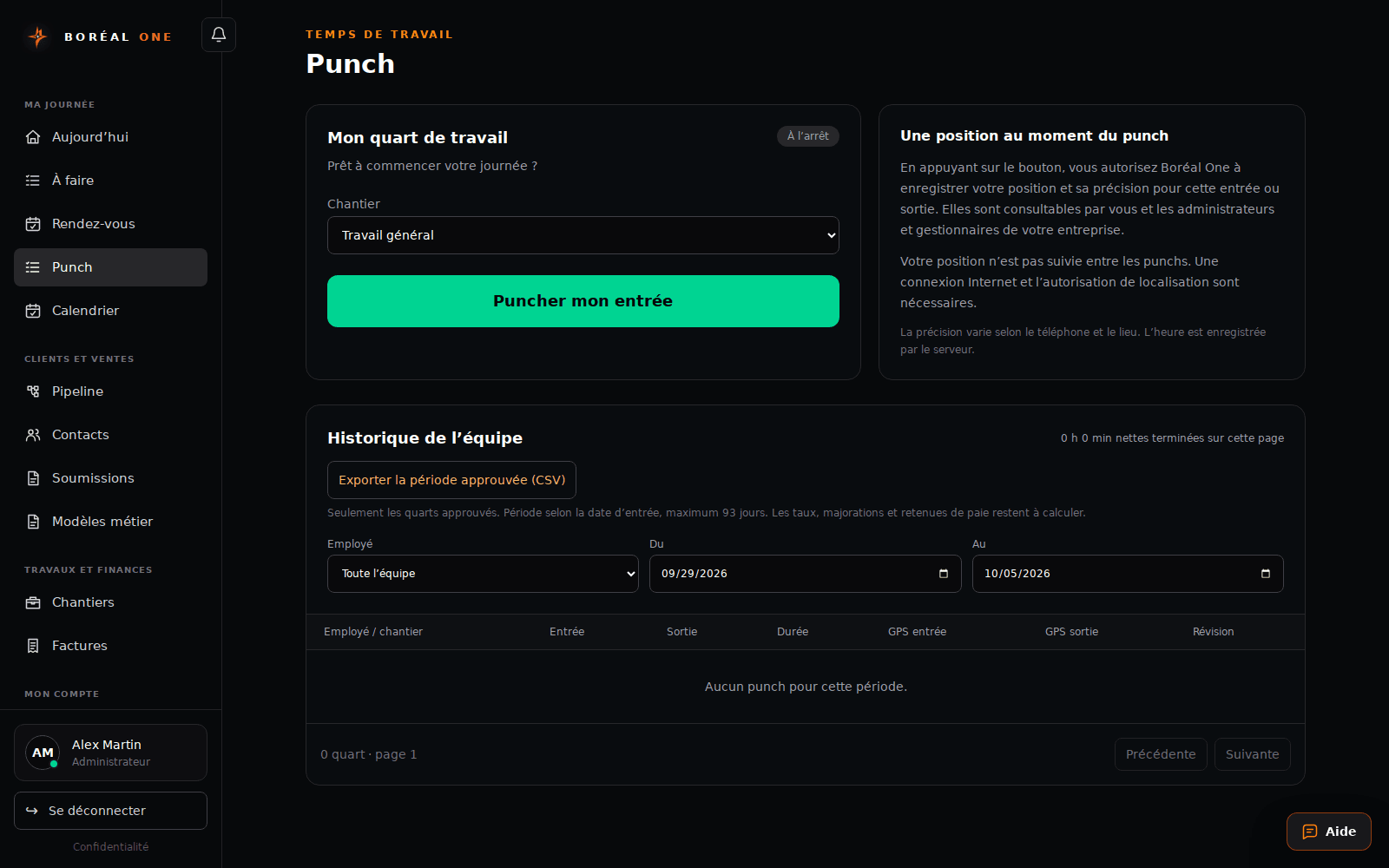Click the Suivante pagination button
1389x868 pixels.
1252,754
